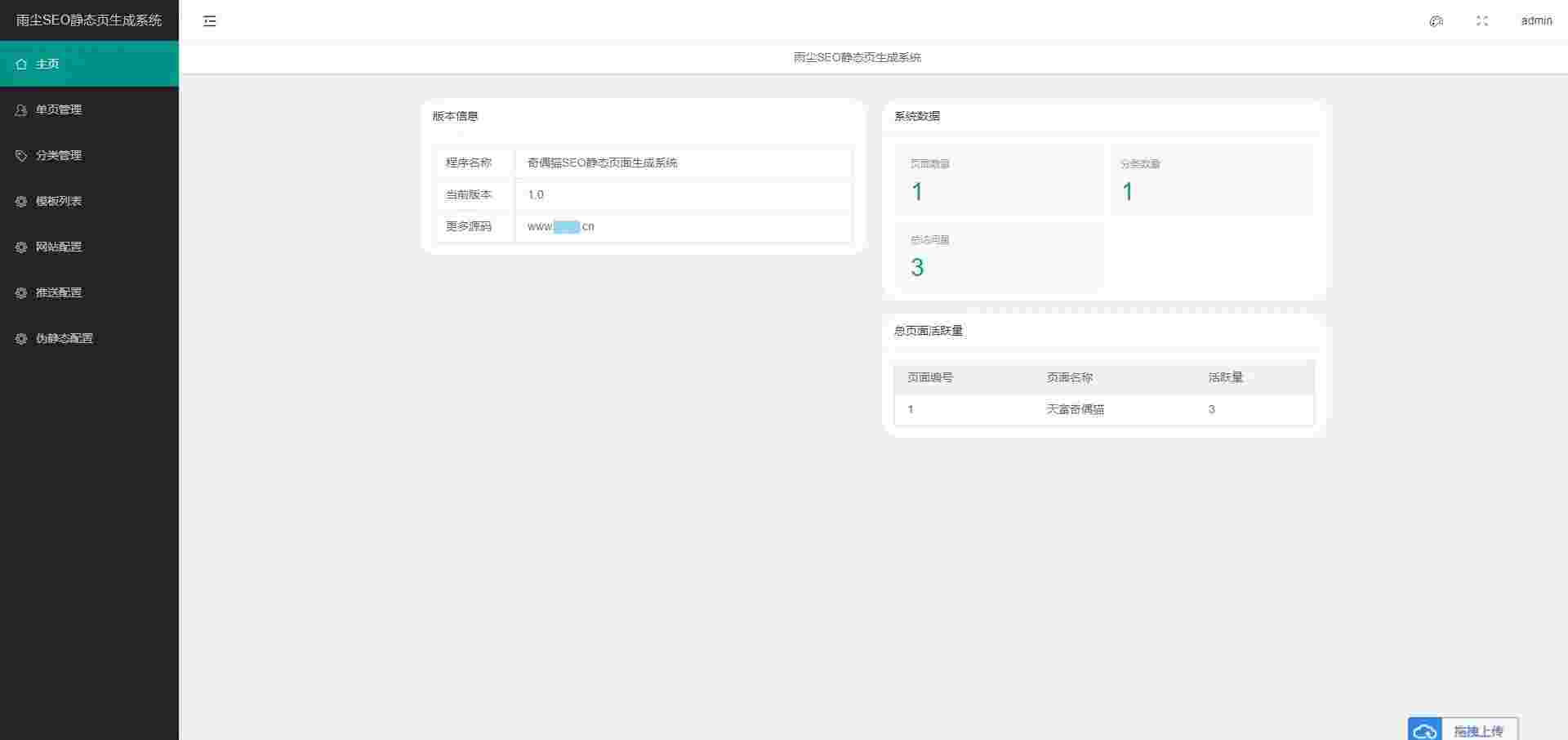Click the www source site address
Viewport: 1568px width, 740px height.
coord(561,226)
